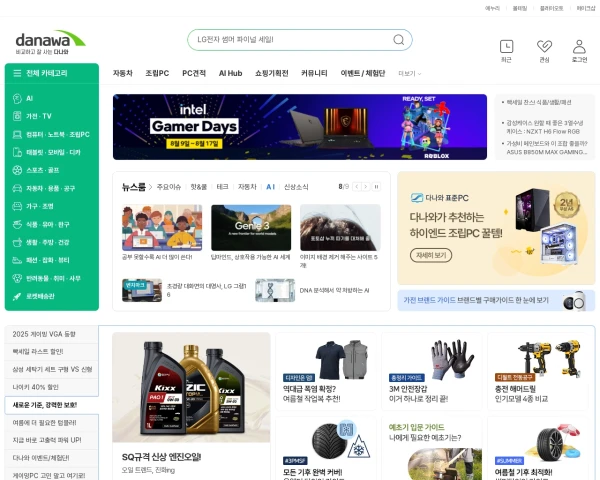600x480 pixels.
Task: Open the Intel Gamer Days banner
Action: pyautogui.click(x=300, y=127)
